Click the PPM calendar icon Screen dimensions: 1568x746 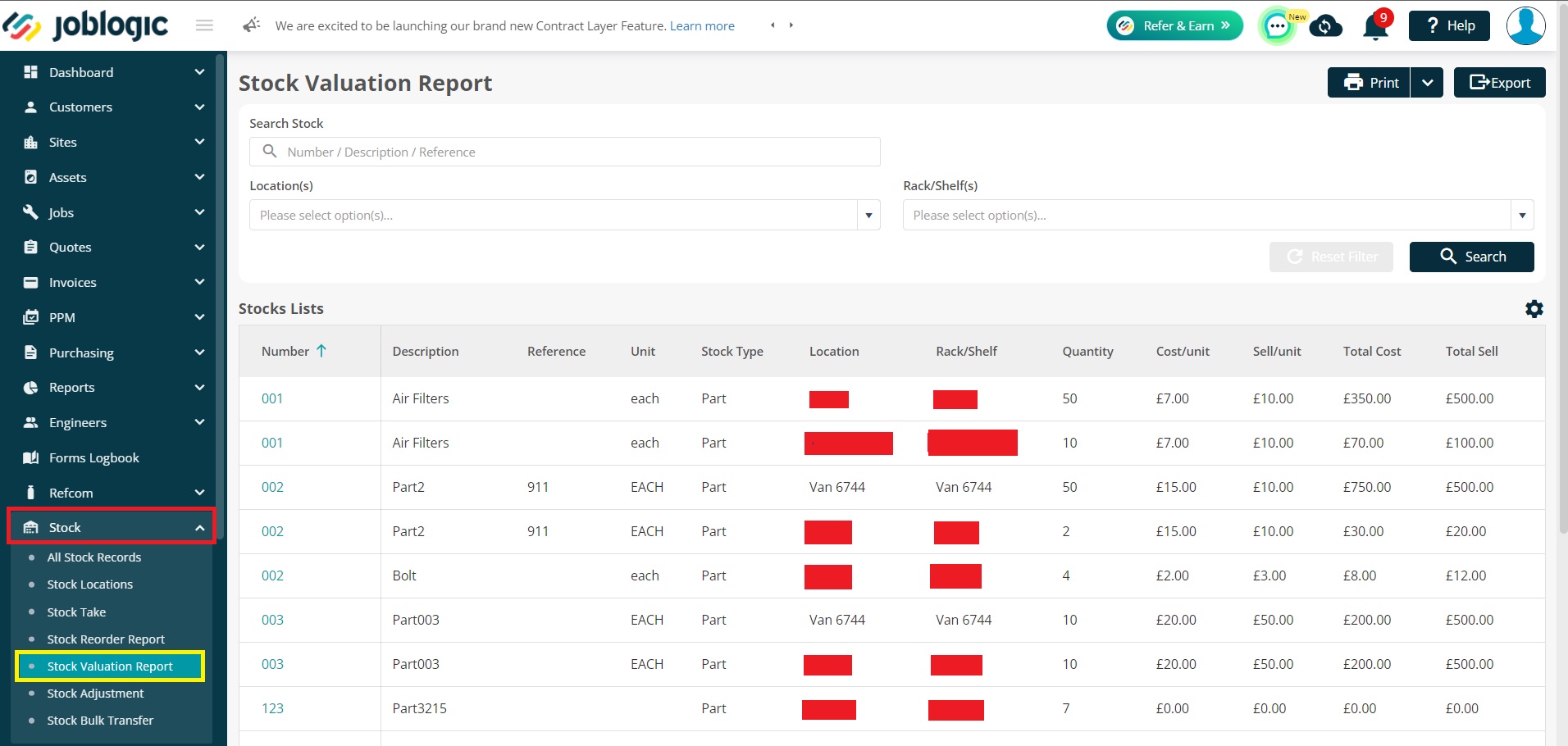[x=31, y=317]
